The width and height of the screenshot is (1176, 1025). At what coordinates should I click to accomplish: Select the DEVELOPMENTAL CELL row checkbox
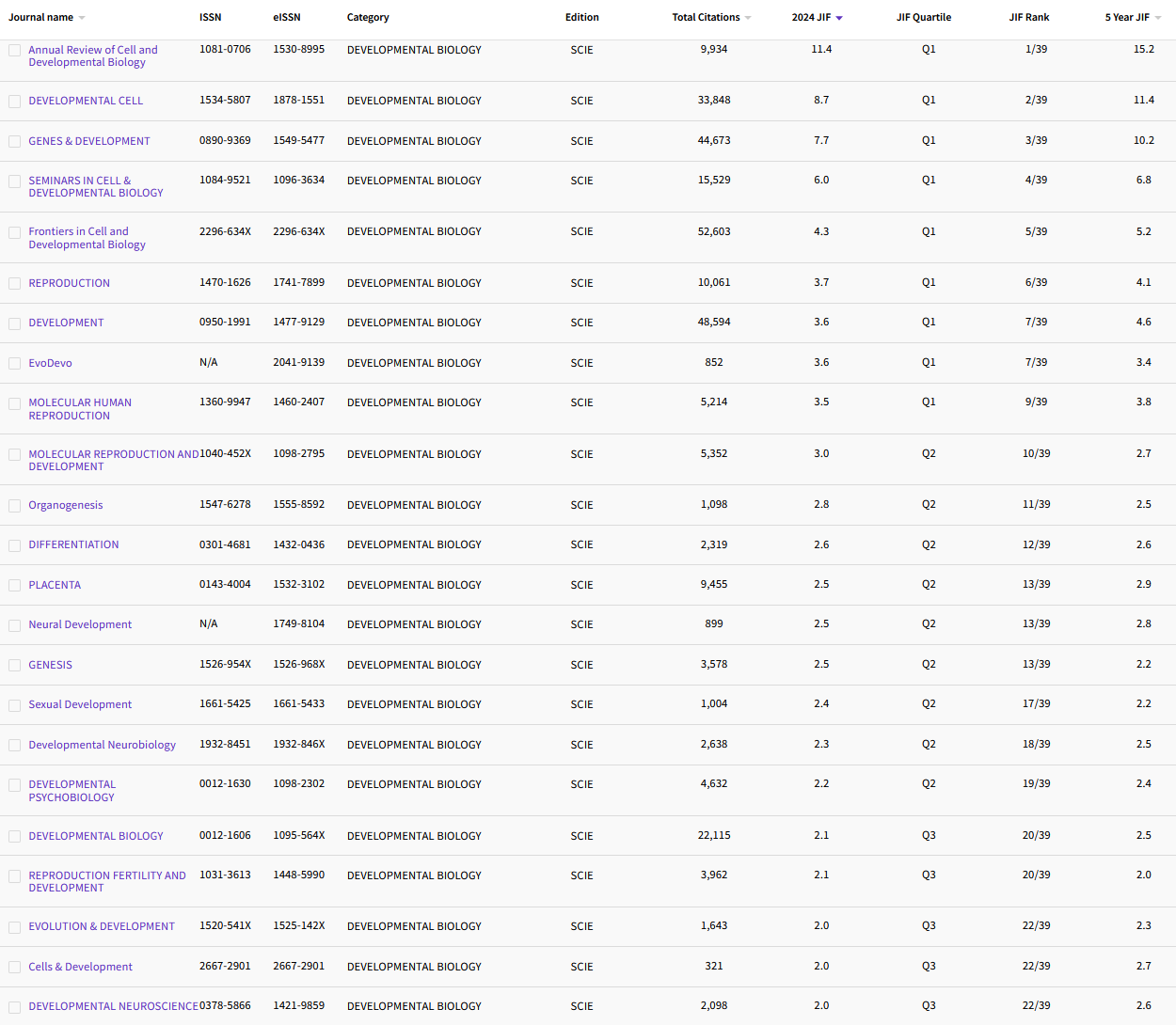14,101
